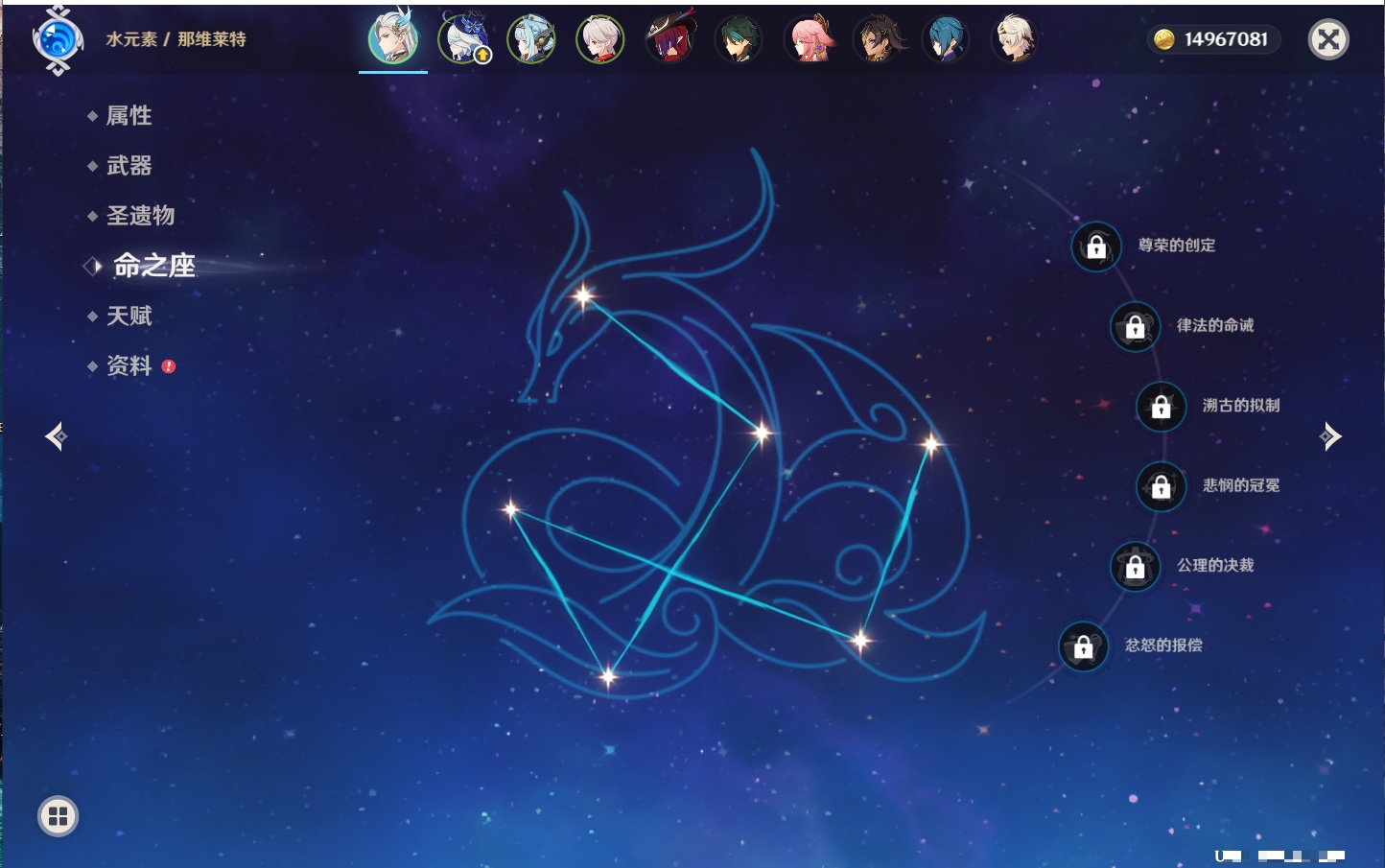Switch to character with blue hat and upgrade arrow
1385x868 pixels.
pos(463,40)
